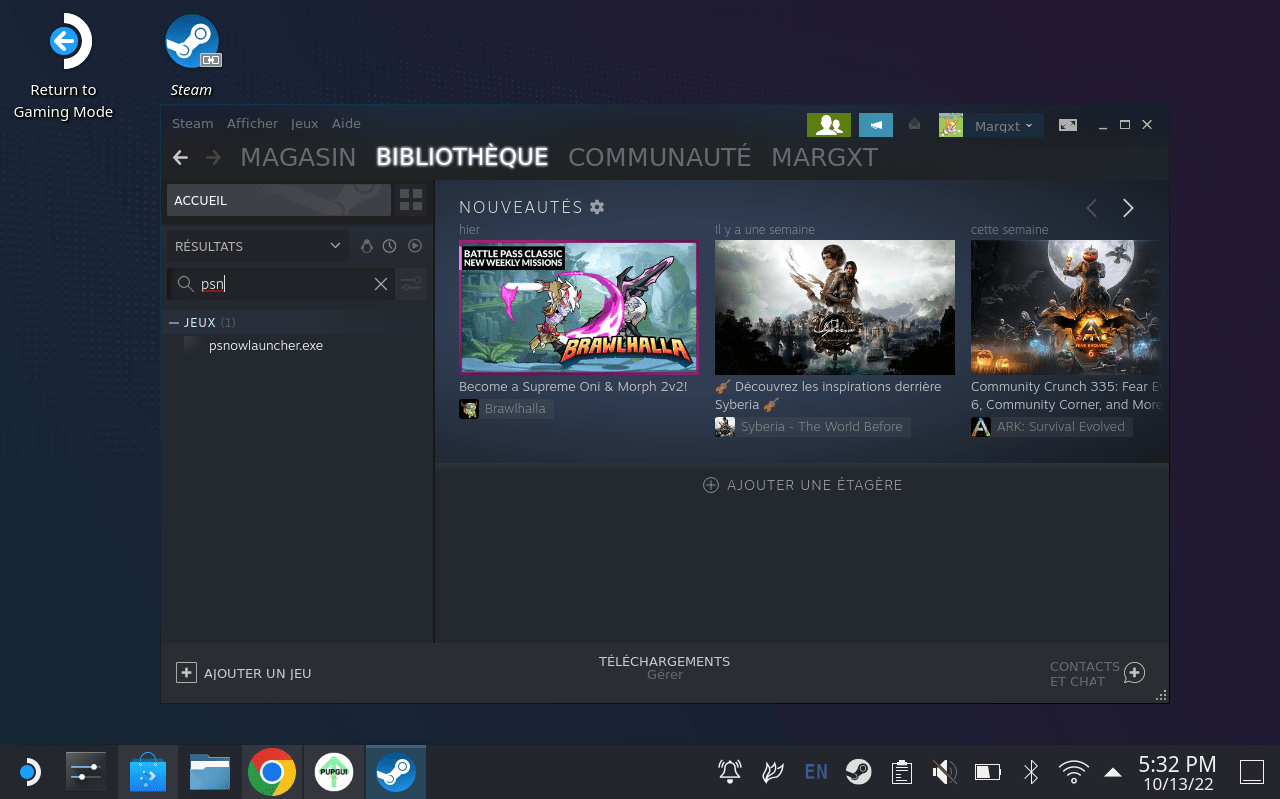The height and width of the screenshot is (799, 1280).
Task: Open Steam tray icon
Action: 858,772
